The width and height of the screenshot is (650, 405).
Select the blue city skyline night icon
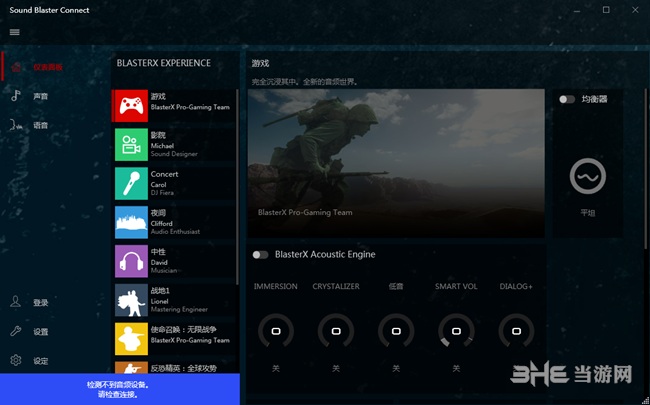pyautogui.click(x=131, y=222)
